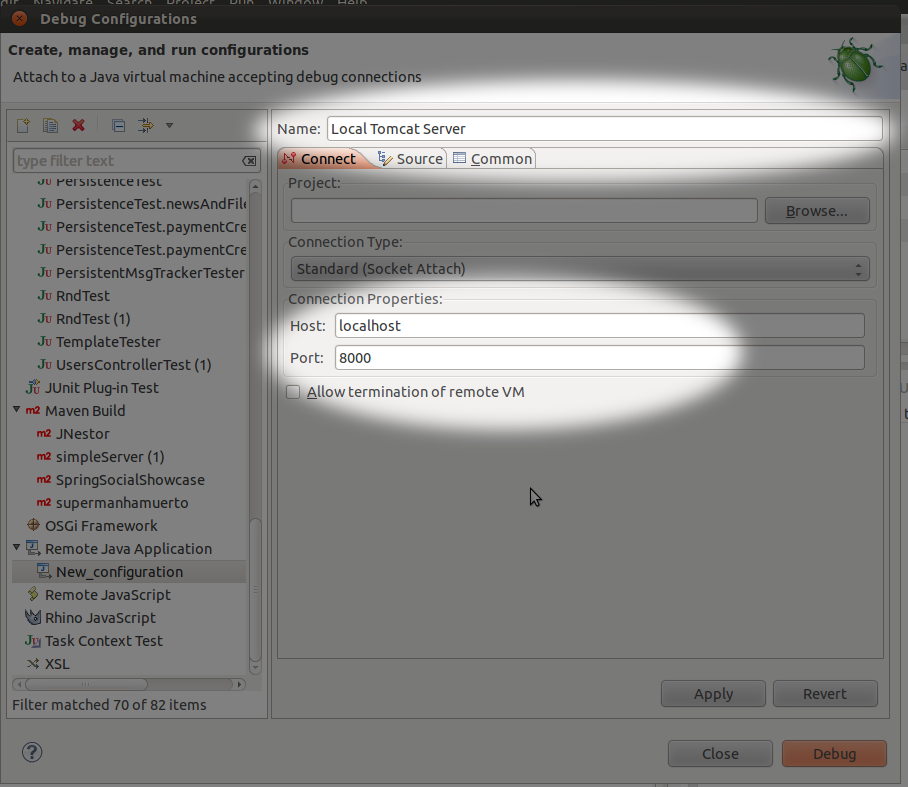Open the filter options dropdown arrow
Screen dimensions: 908x787
pyautogui.click(x=169, y=125)
